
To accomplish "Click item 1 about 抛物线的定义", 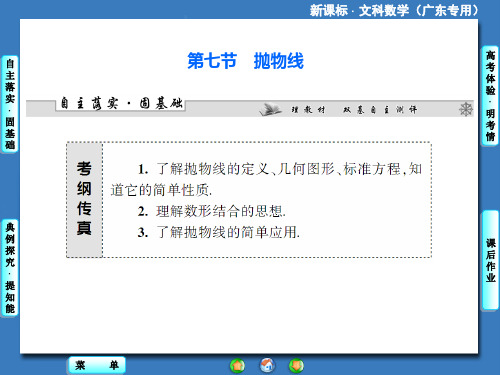I will [280, 169].
